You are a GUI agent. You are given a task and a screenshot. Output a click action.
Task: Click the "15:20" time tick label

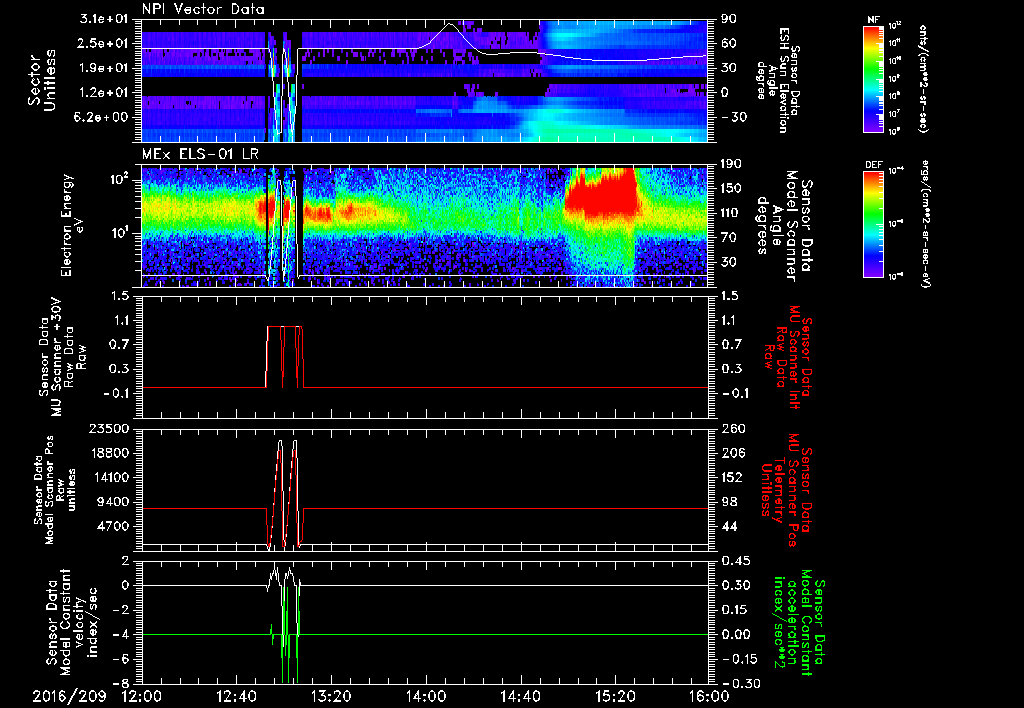pyautogui.click(x=615, y=696)
